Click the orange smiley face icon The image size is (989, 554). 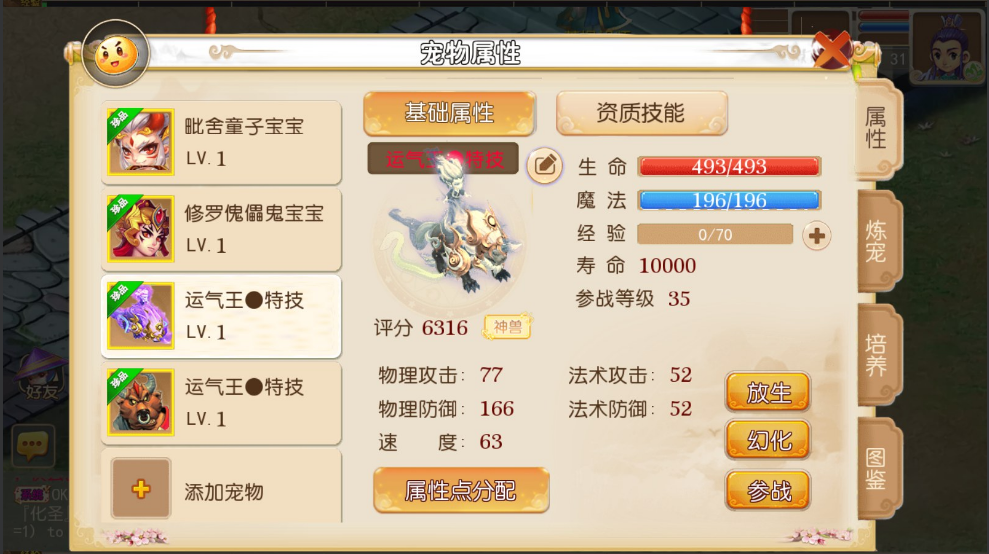coord(115,55)
